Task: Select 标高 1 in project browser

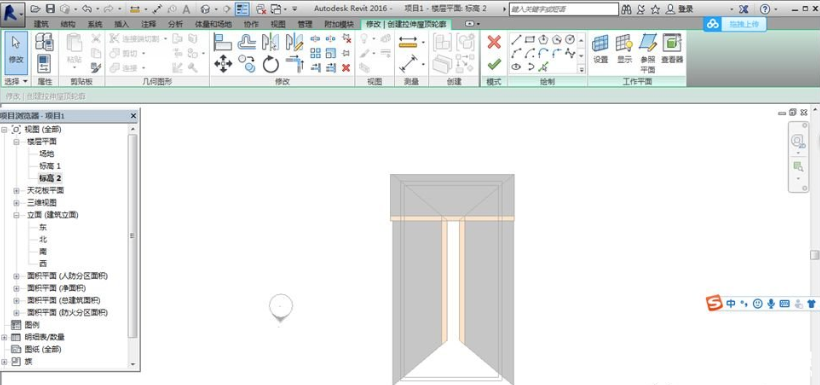Action: tap(50, 166)
